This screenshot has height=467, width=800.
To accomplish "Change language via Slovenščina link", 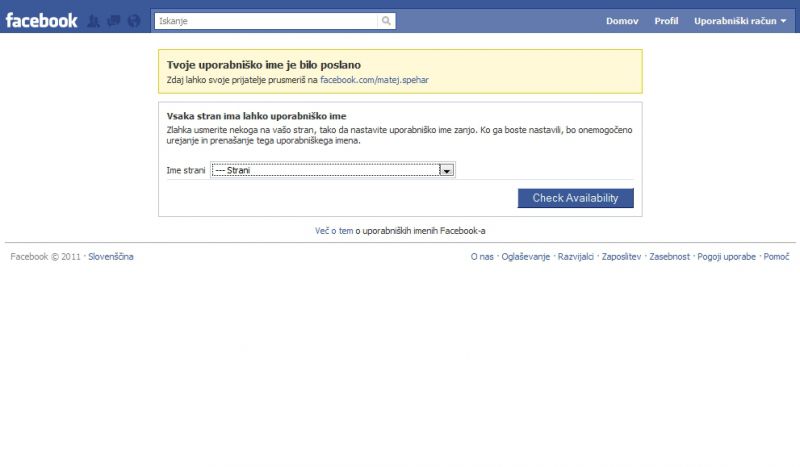I will tap(111, 257).
